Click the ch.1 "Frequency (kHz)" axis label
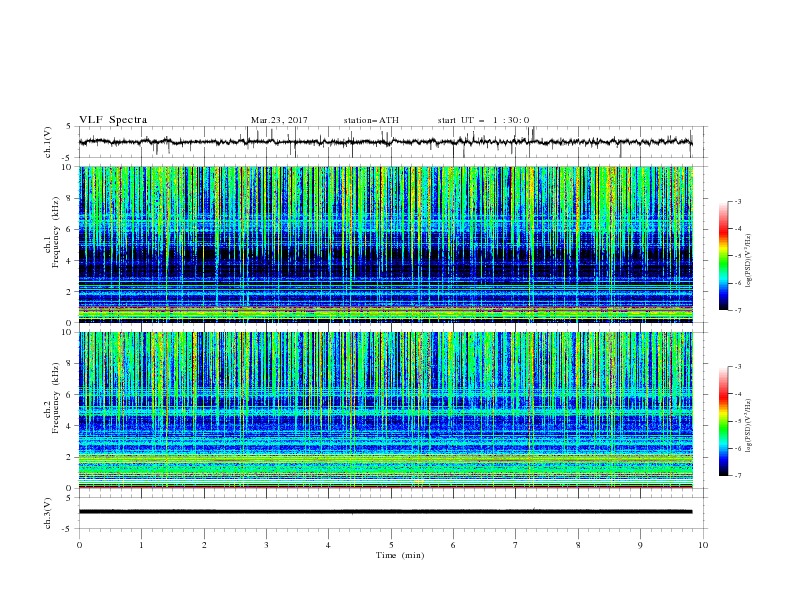Screen dimensions: 792x612 pyautogui.click(x=56, y=234)
